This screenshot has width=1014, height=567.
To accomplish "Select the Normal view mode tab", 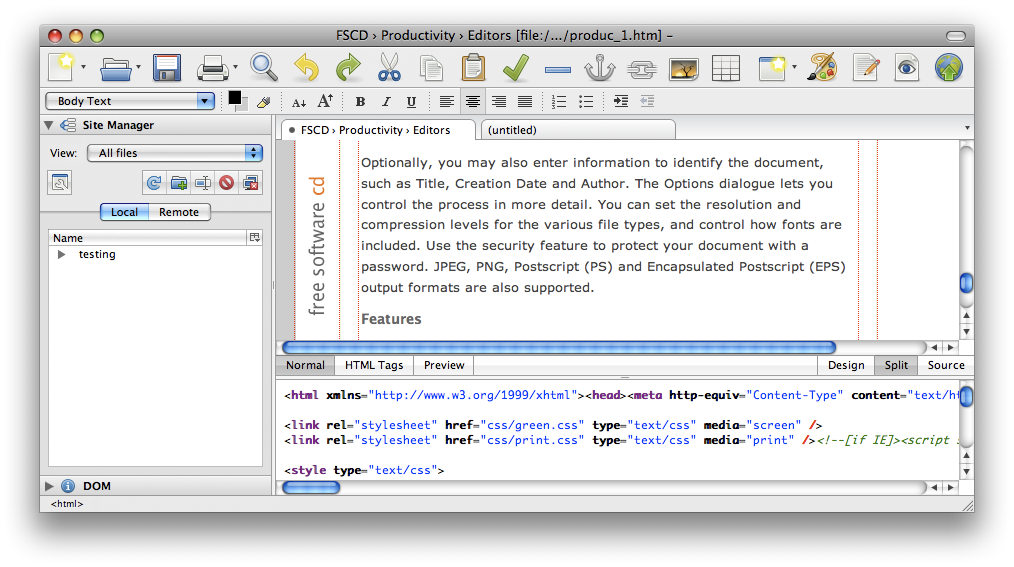I will coord(305,365).
